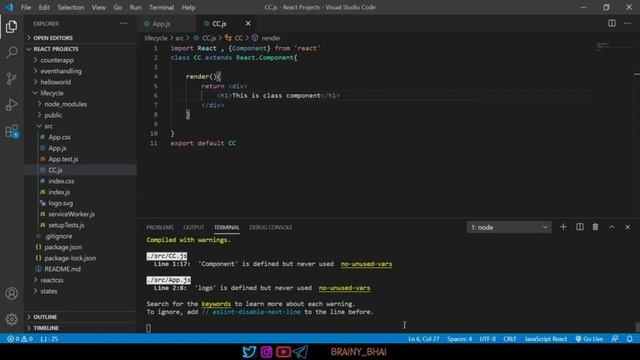
Task: Open README.md in the file tree
Action: 62,269
